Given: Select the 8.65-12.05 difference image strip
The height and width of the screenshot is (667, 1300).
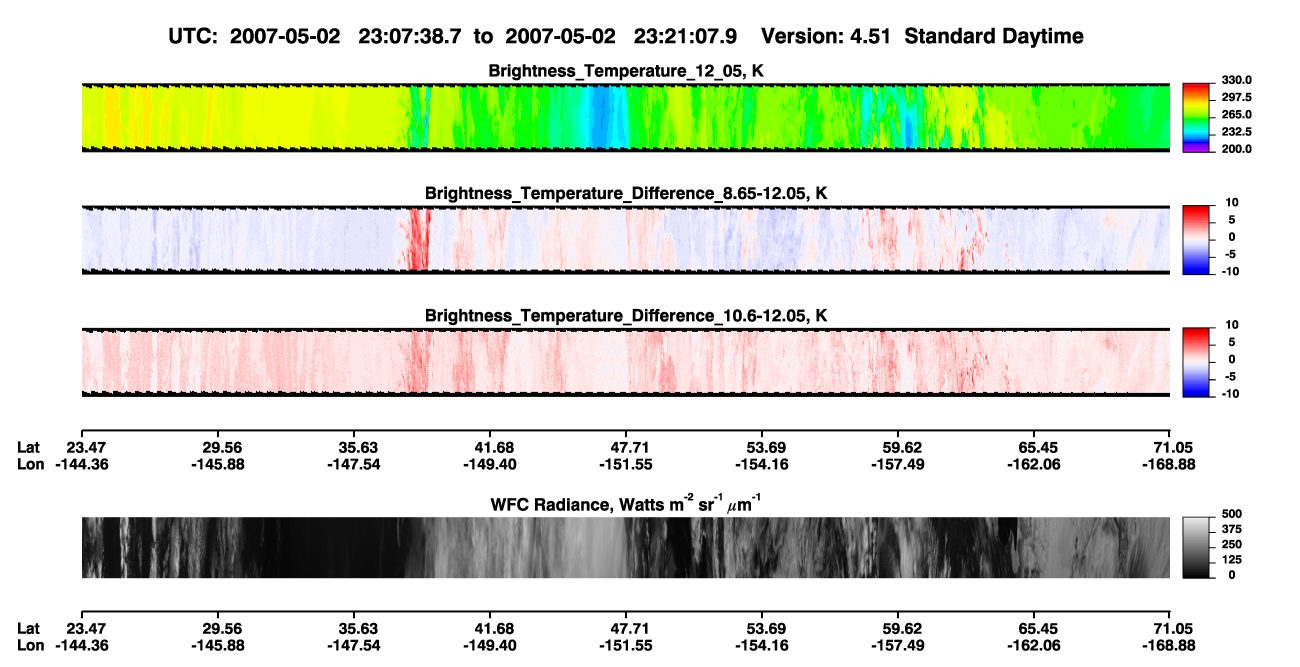Looking at the screenshot, I should click(x=626, y=239).
